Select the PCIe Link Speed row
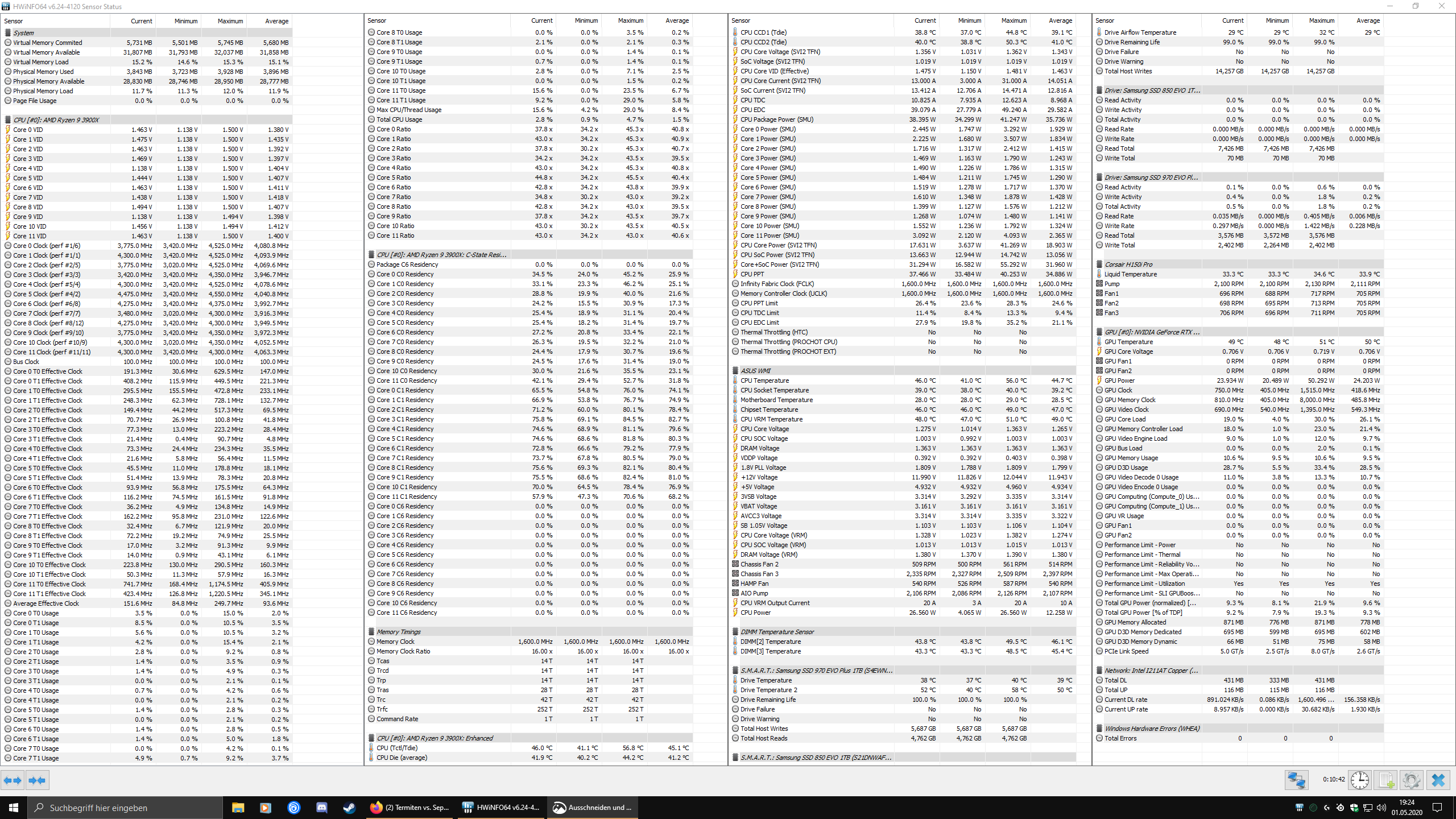The image size is (1456, 819). pos(1239,651)
